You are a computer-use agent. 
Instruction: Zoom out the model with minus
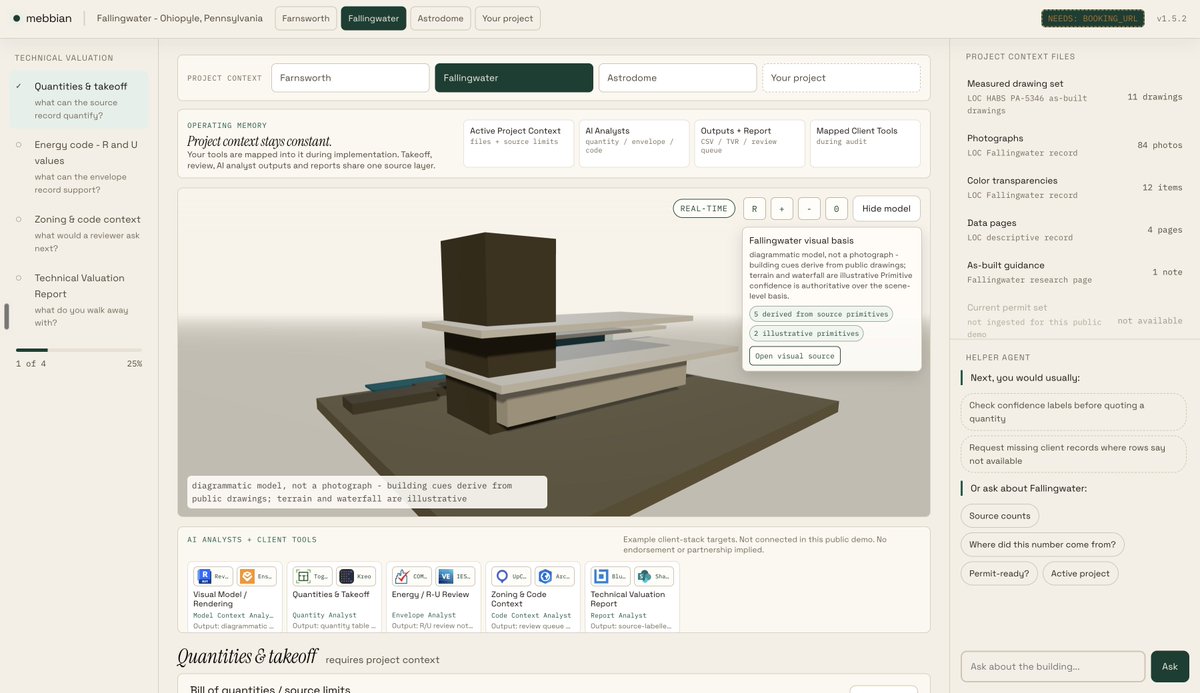tap(810, 208)
